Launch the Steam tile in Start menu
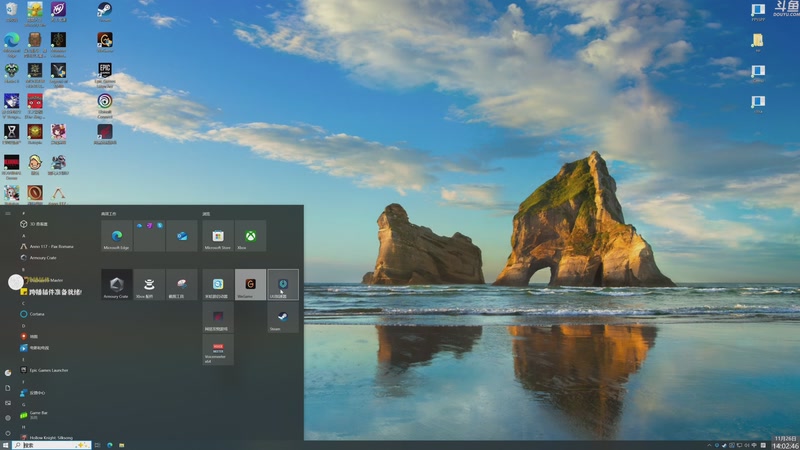Viewport: 800px width, 450px height. tap(283, 317)
